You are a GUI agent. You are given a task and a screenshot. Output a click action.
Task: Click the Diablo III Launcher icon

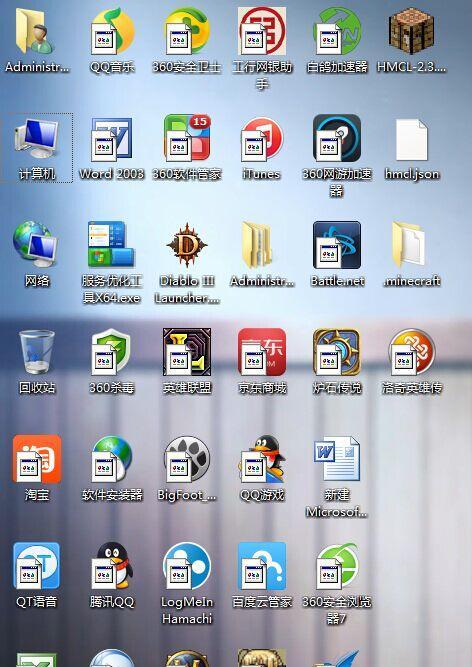pos(187,246)
